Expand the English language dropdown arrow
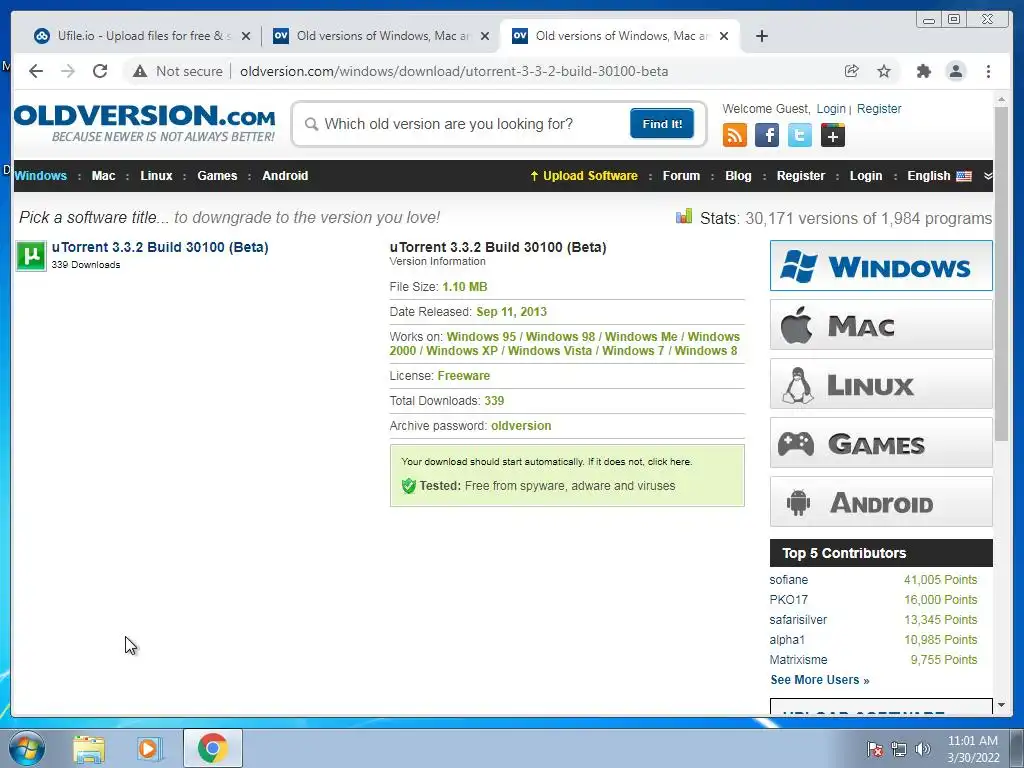The width and height of the screenshot is (1024, 768). [988, 176]
